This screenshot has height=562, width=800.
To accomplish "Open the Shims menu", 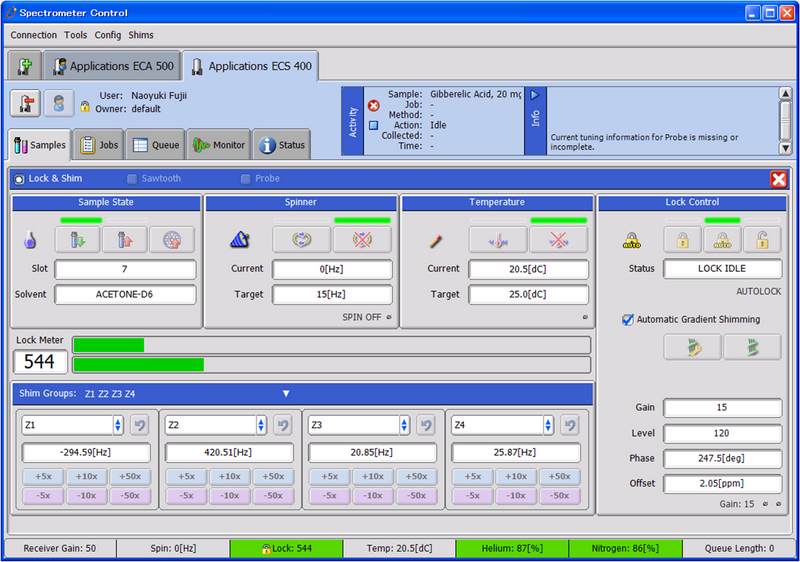I will click(x=141, y=35).
